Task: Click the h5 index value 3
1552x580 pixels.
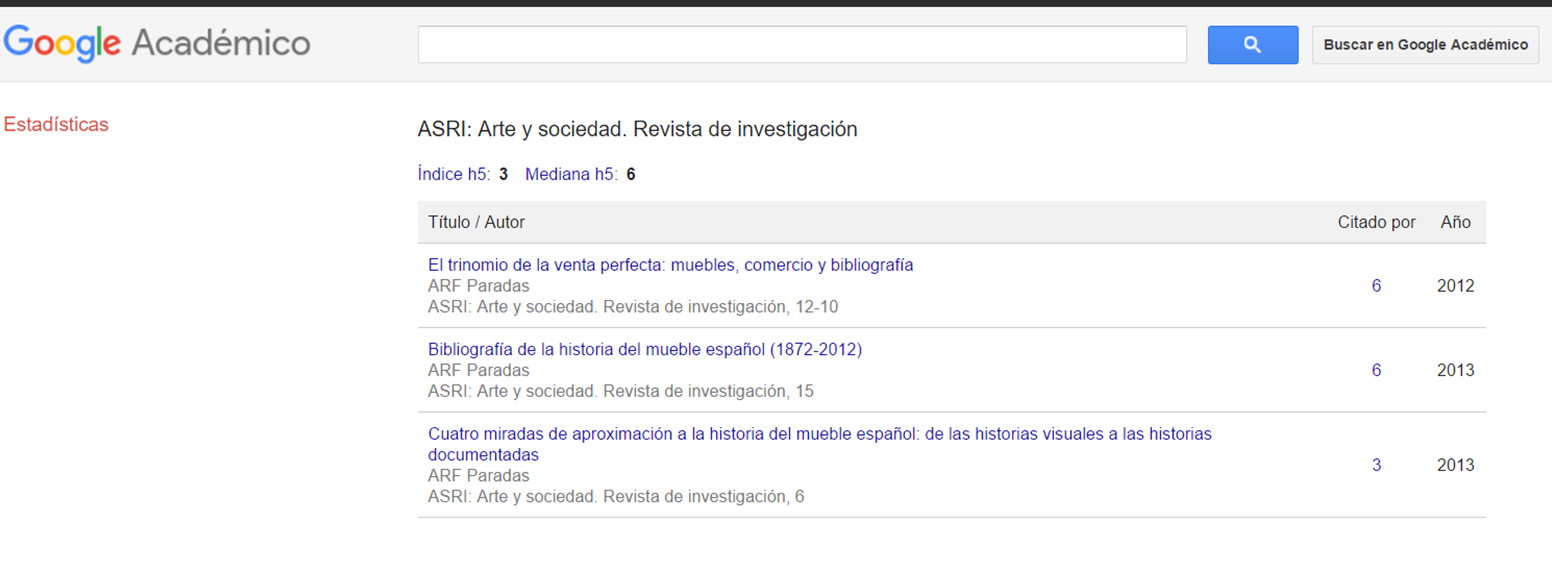Action: [x=504, y=174]
